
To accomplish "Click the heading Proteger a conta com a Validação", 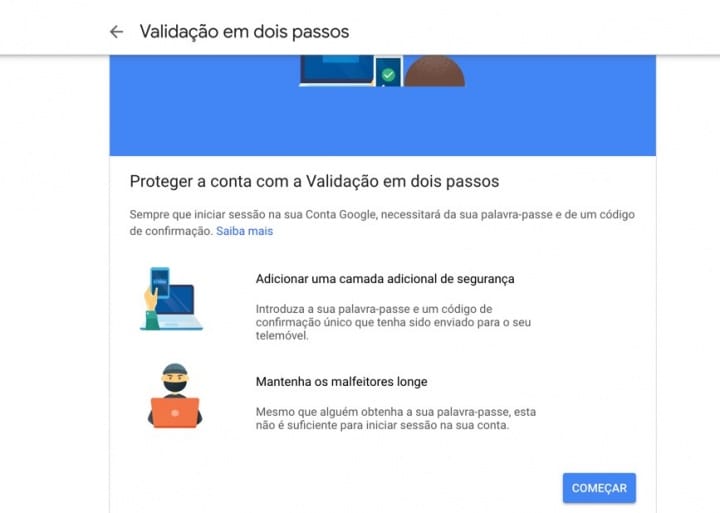I will coord(314,181).
